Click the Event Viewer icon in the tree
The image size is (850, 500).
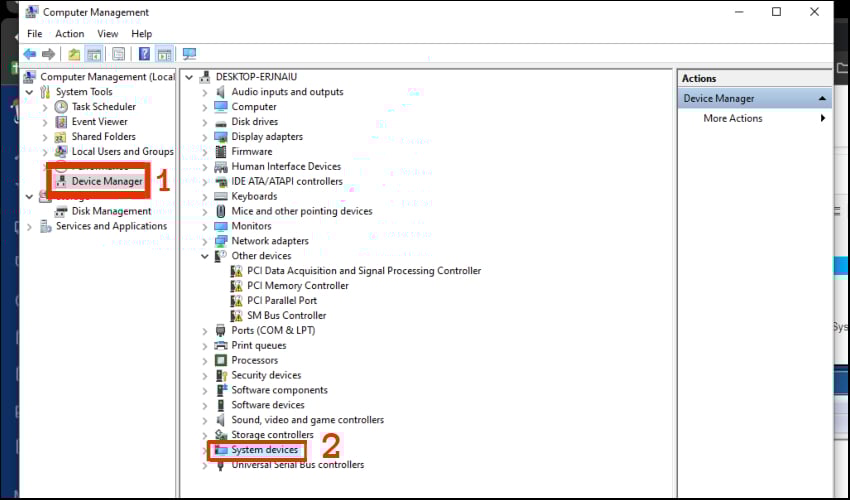[x=61, y=122]
